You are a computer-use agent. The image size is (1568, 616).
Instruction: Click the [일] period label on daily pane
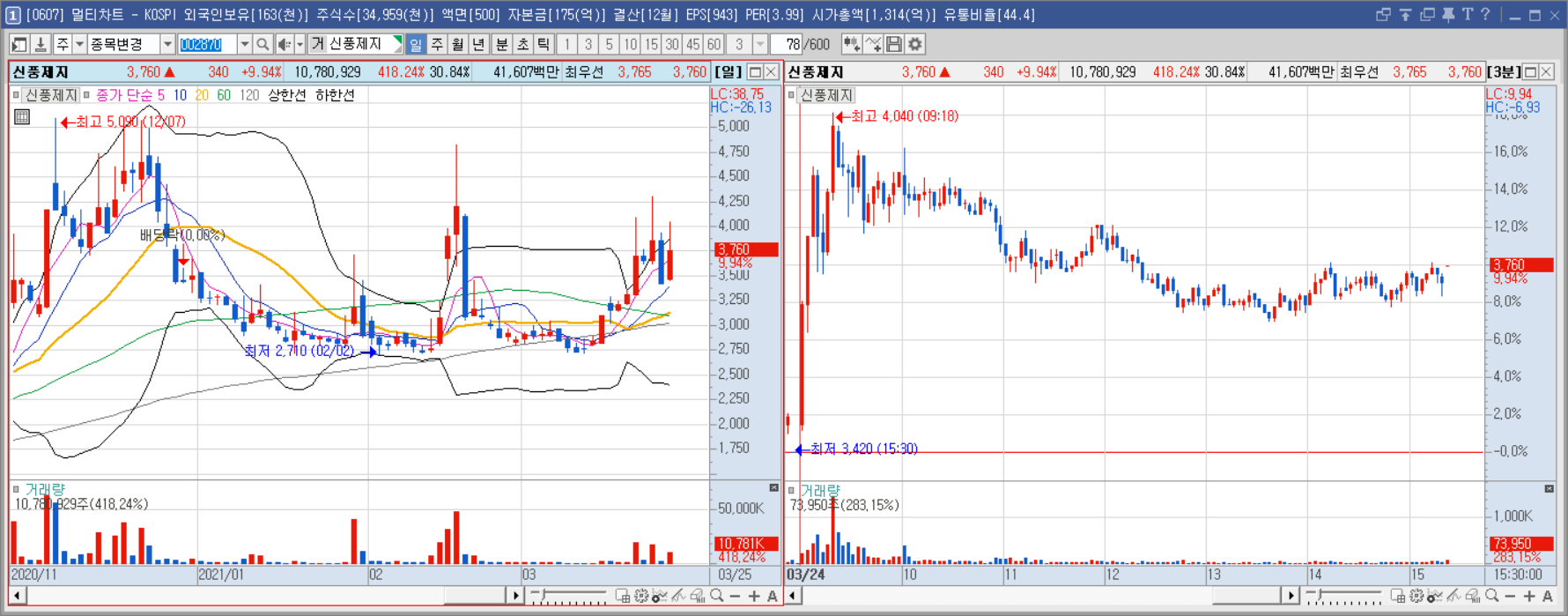point(729,72)
